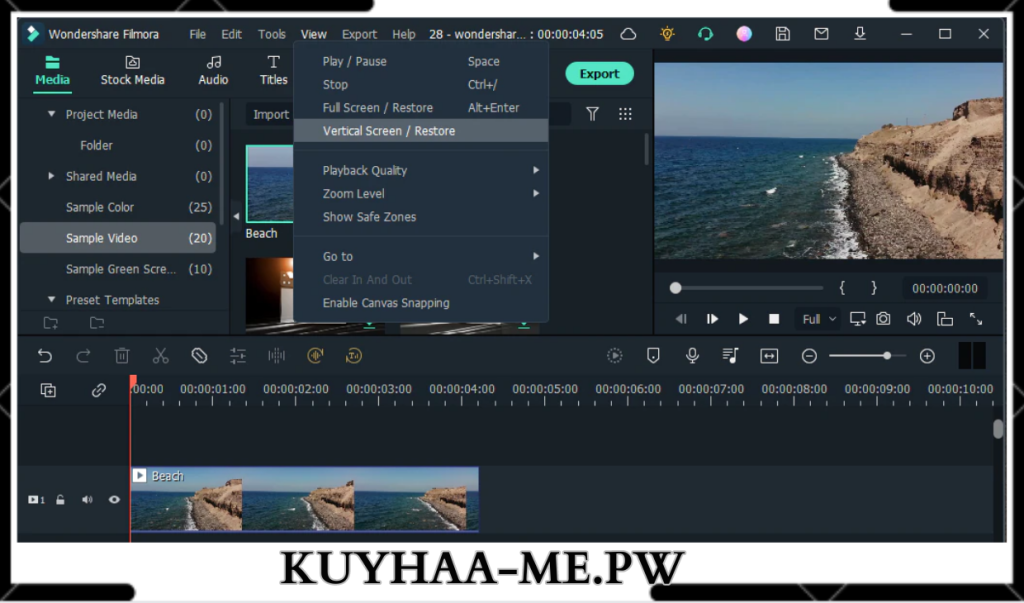Viewport: 1024px width, 603px height.
Task: Expand the Shared Media tree
Action: (52, 176)
